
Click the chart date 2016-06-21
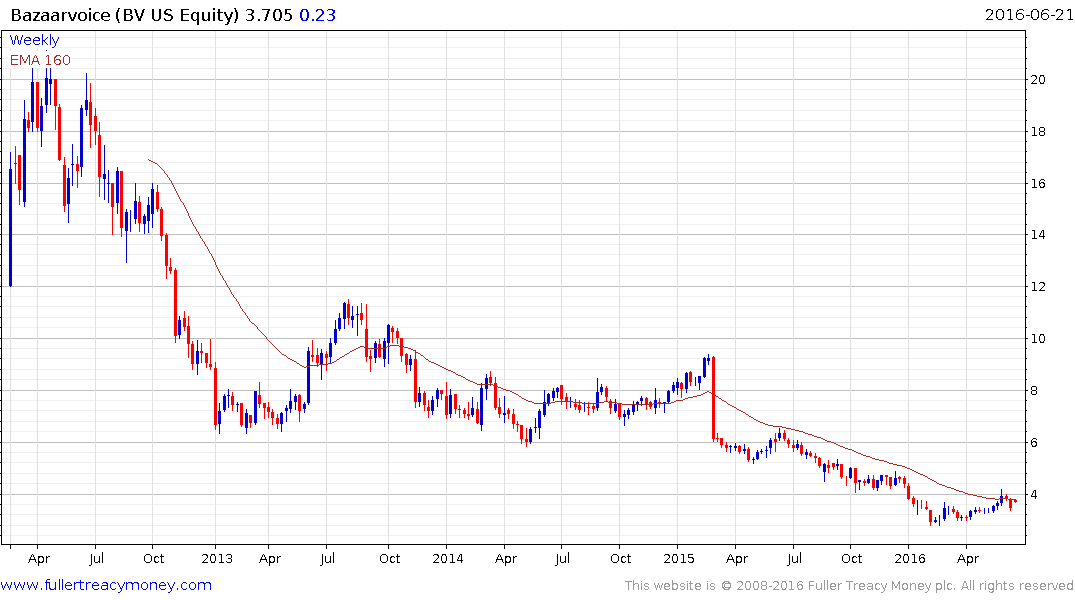(x=1028, y=14)
